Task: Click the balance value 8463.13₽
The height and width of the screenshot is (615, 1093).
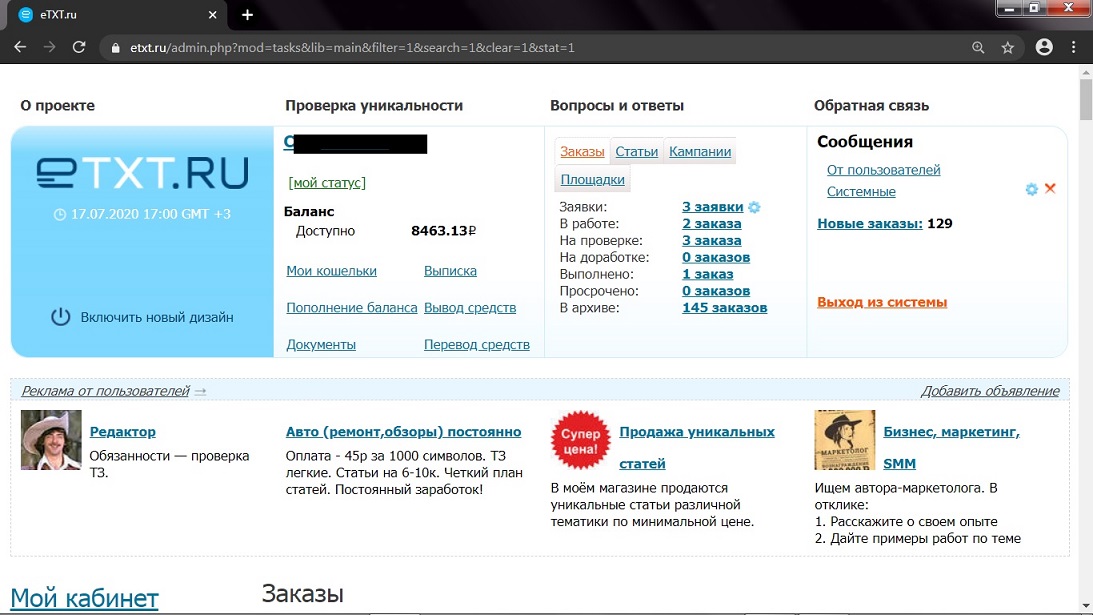Action: tap(443, 231)
